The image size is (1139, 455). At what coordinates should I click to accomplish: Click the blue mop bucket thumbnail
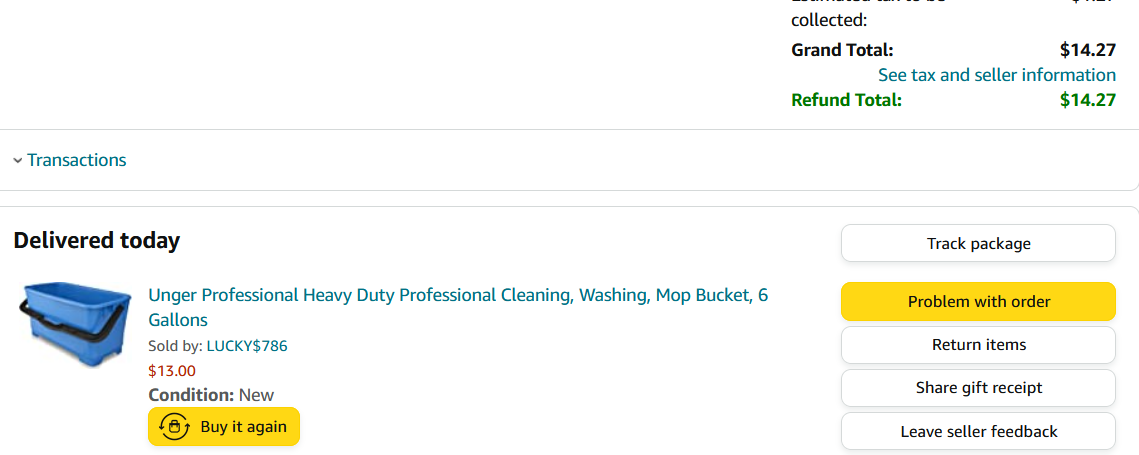coord(74,324)
